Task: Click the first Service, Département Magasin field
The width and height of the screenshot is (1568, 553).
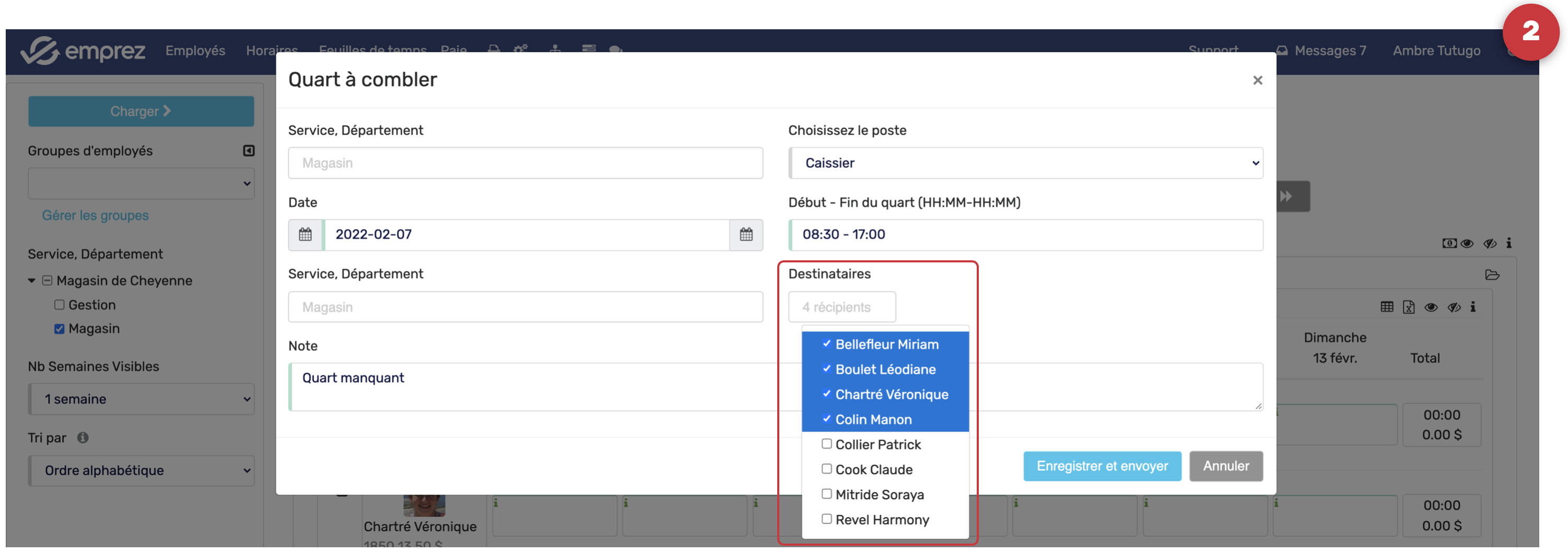Action: click(526, 163)
